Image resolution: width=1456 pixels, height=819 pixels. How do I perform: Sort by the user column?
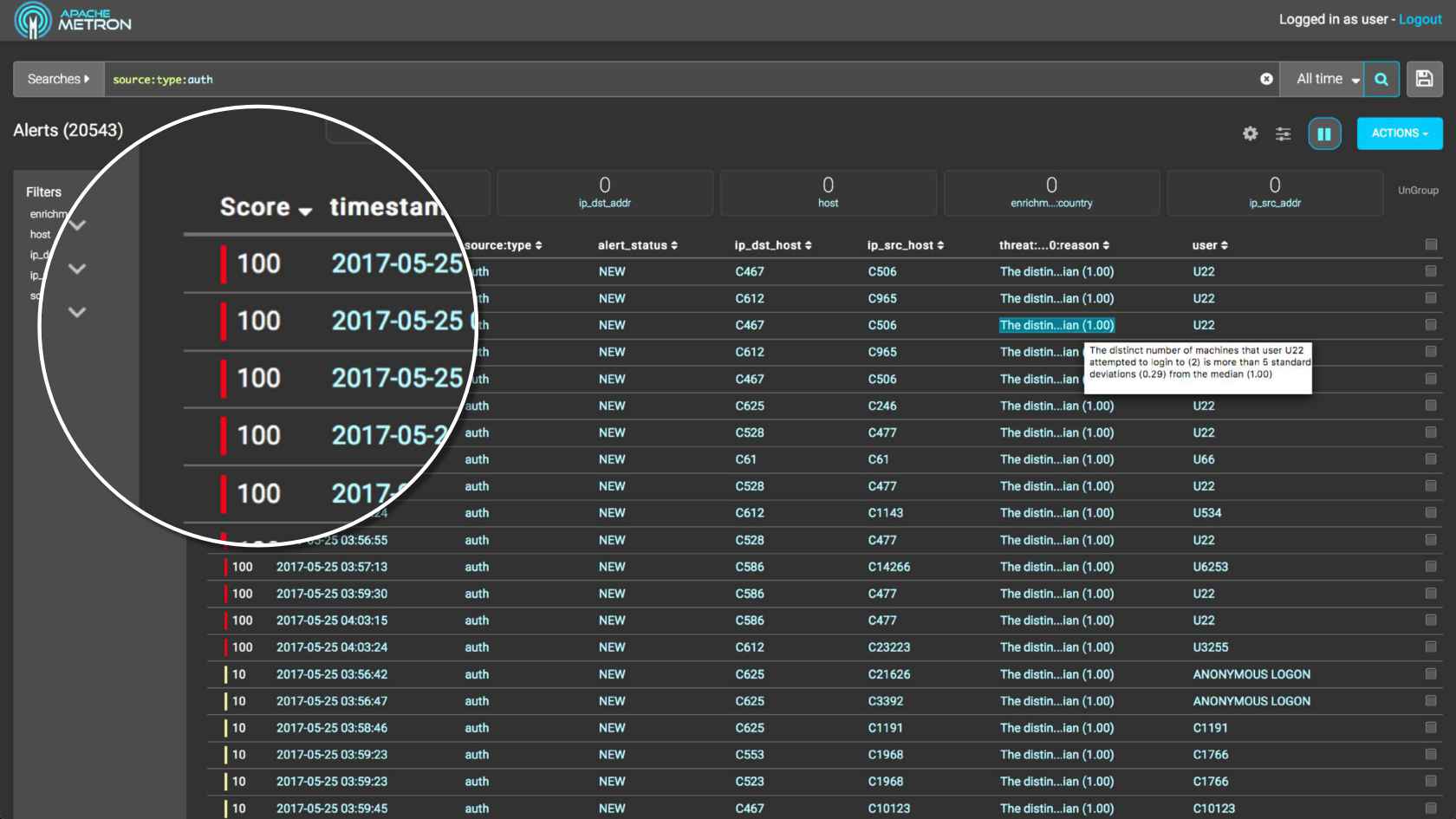tap(1210, 245)
